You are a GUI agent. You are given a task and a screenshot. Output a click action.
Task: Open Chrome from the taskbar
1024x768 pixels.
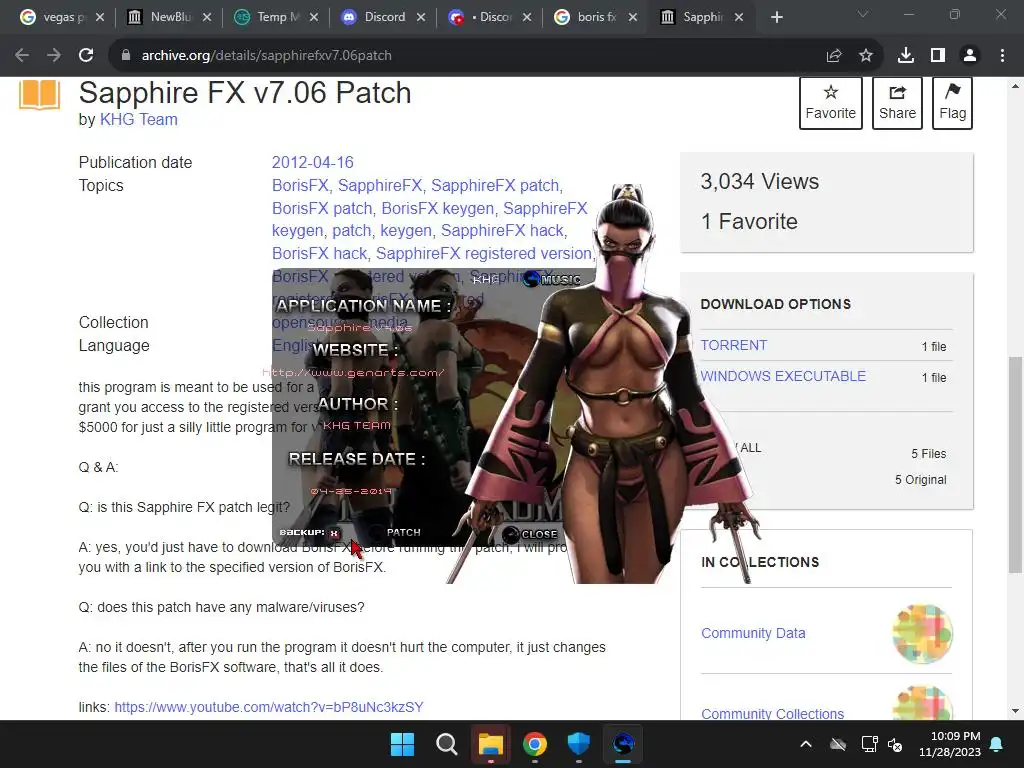535,744
